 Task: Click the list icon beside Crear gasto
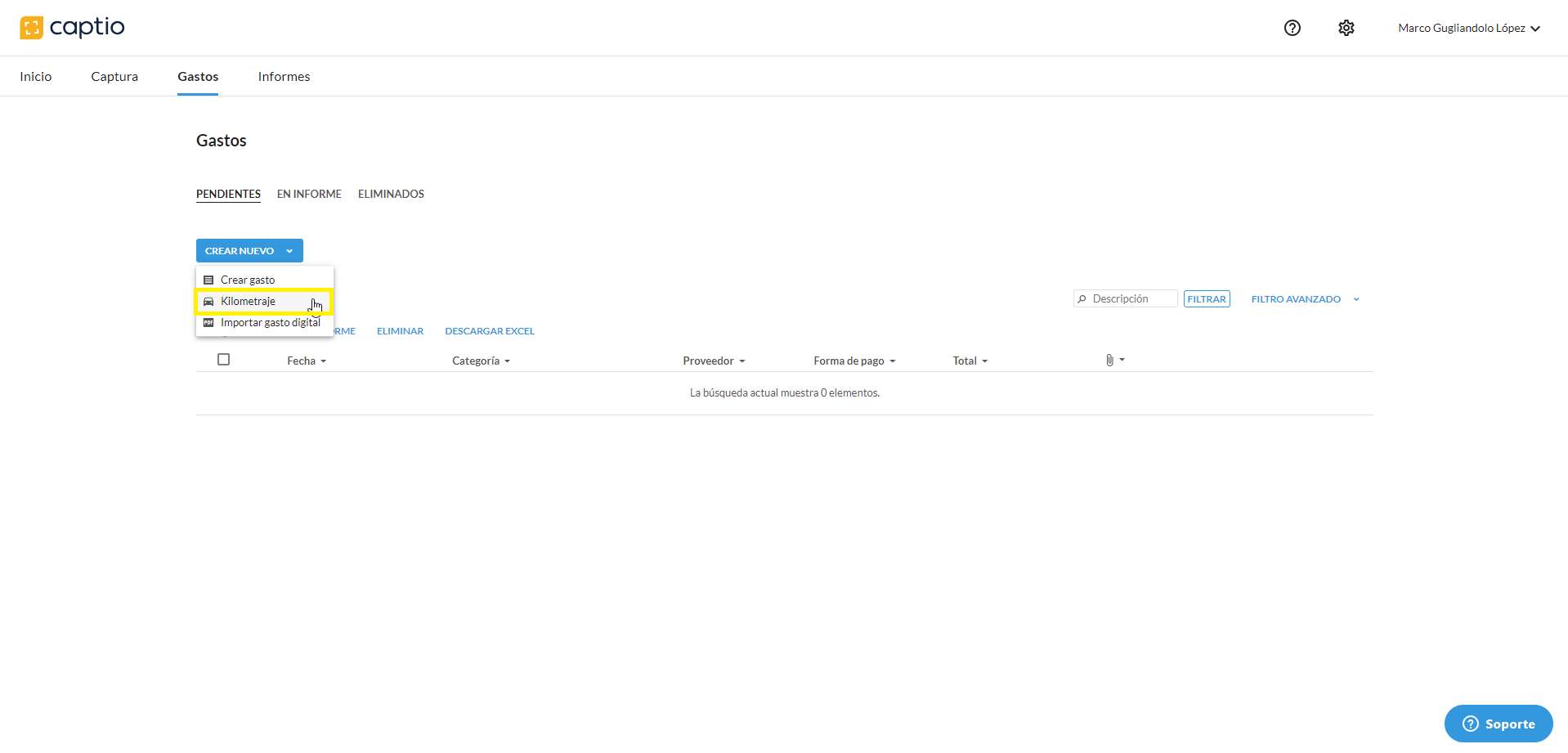(208, 280)
